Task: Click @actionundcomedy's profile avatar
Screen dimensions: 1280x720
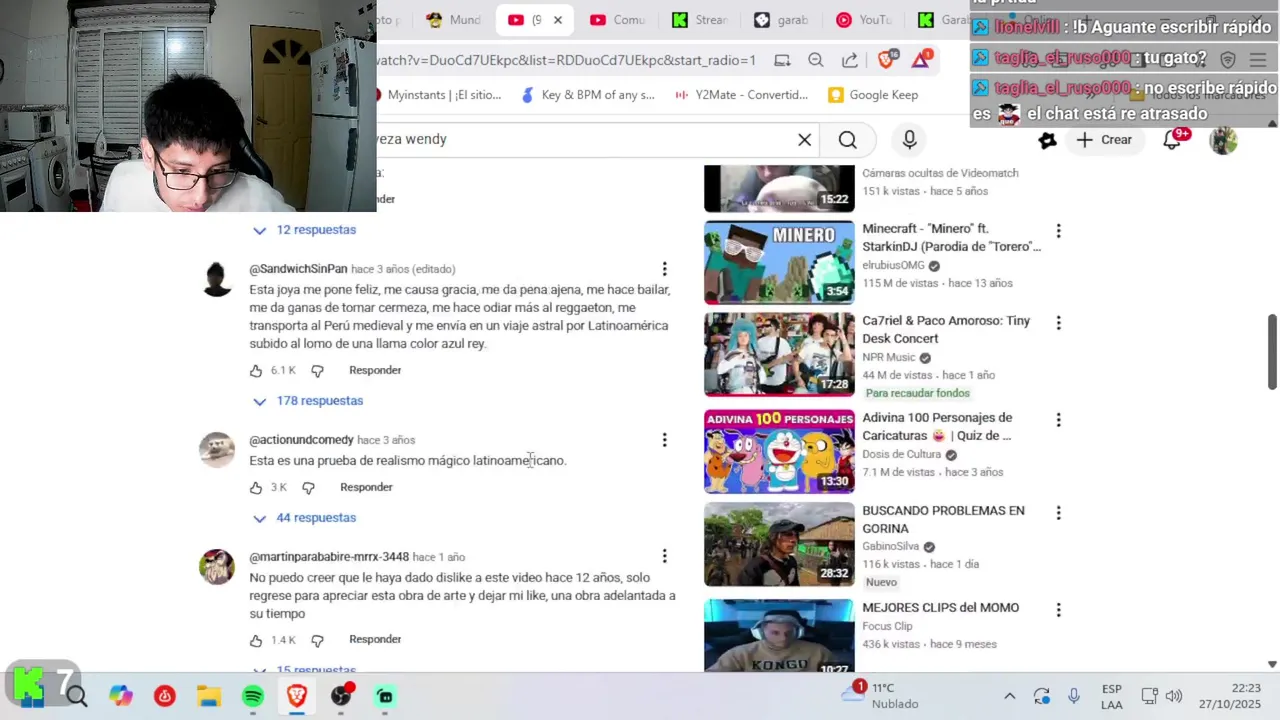Action: click(217, 450)
